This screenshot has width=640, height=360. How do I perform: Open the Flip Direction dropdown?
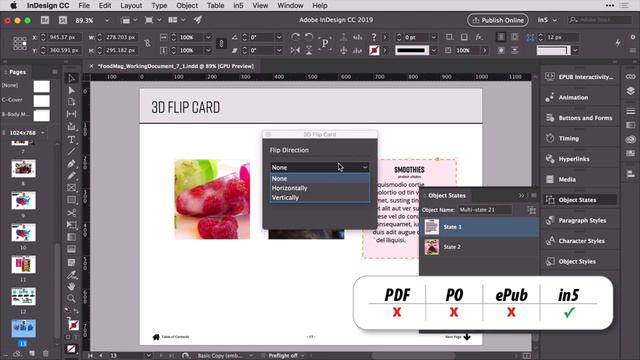coord(320,167)
